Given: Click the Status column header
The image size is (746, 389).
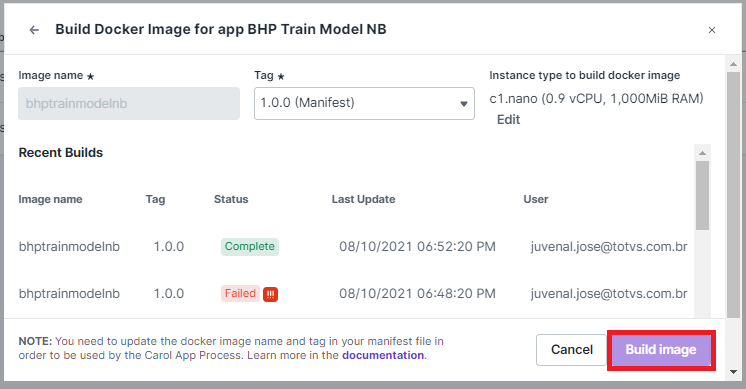Looking at the screenshot, I should (x=231, y=199).
